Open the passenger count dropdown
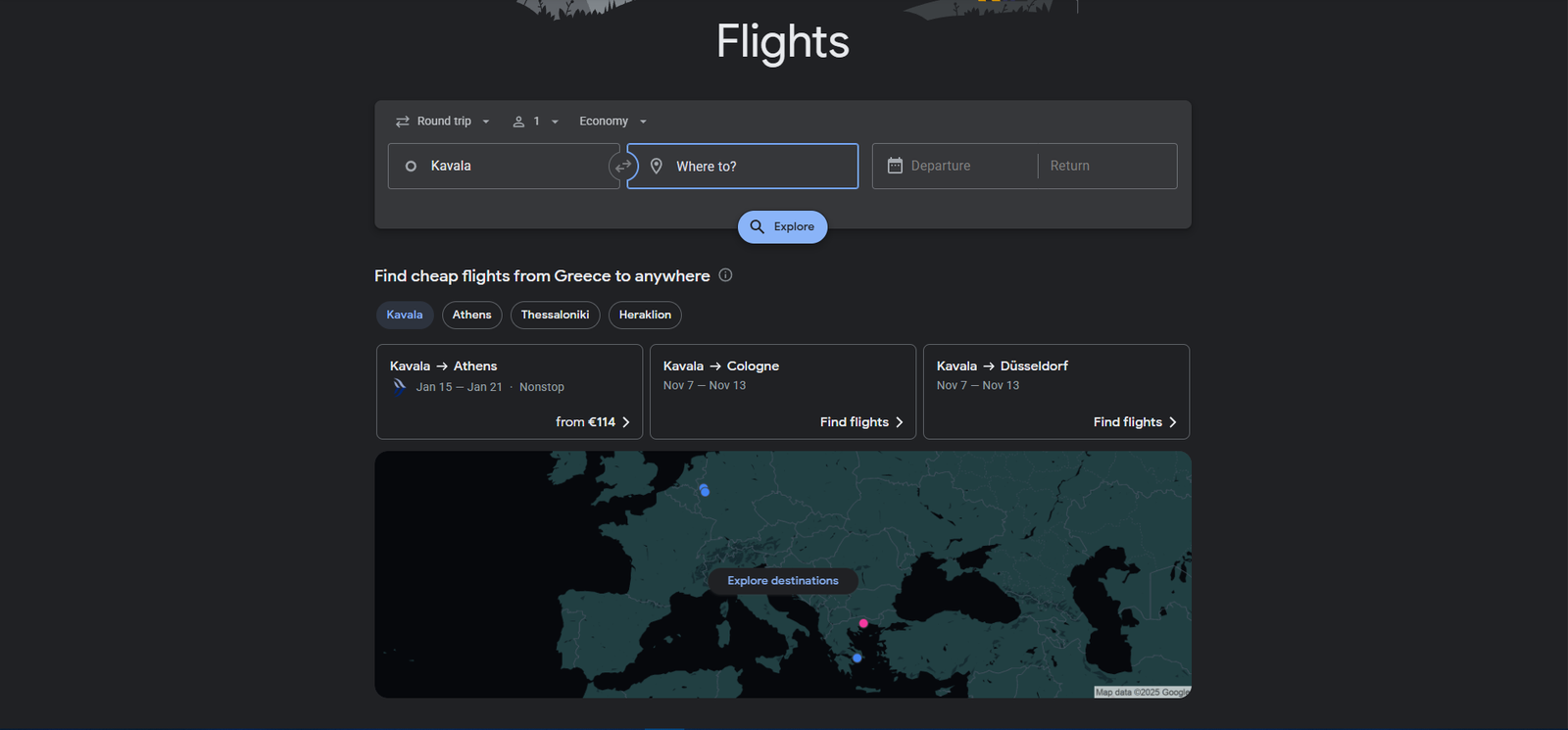The image size is (1568, 730). tap(535, 122)
